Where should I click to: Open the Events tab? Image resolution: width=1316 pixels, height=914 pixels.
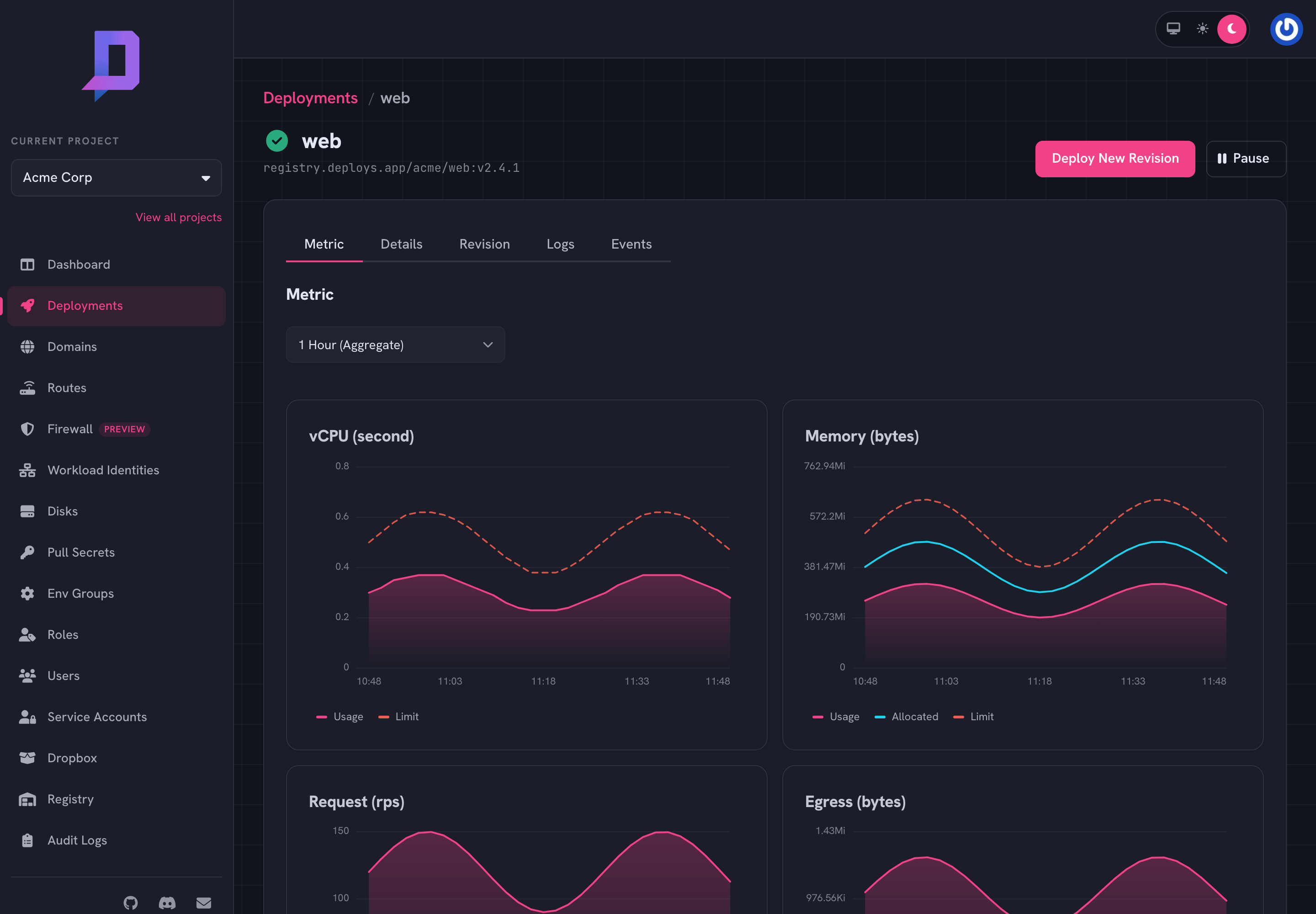631,244
